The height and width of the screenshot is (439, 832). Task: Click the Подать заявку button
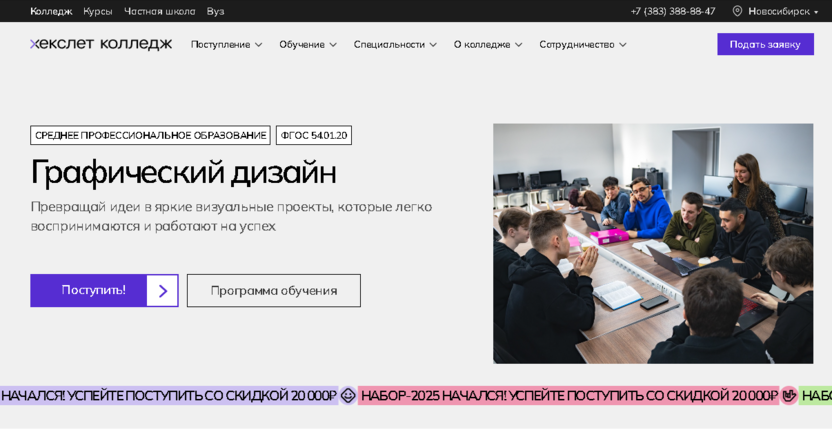point(765,44)
